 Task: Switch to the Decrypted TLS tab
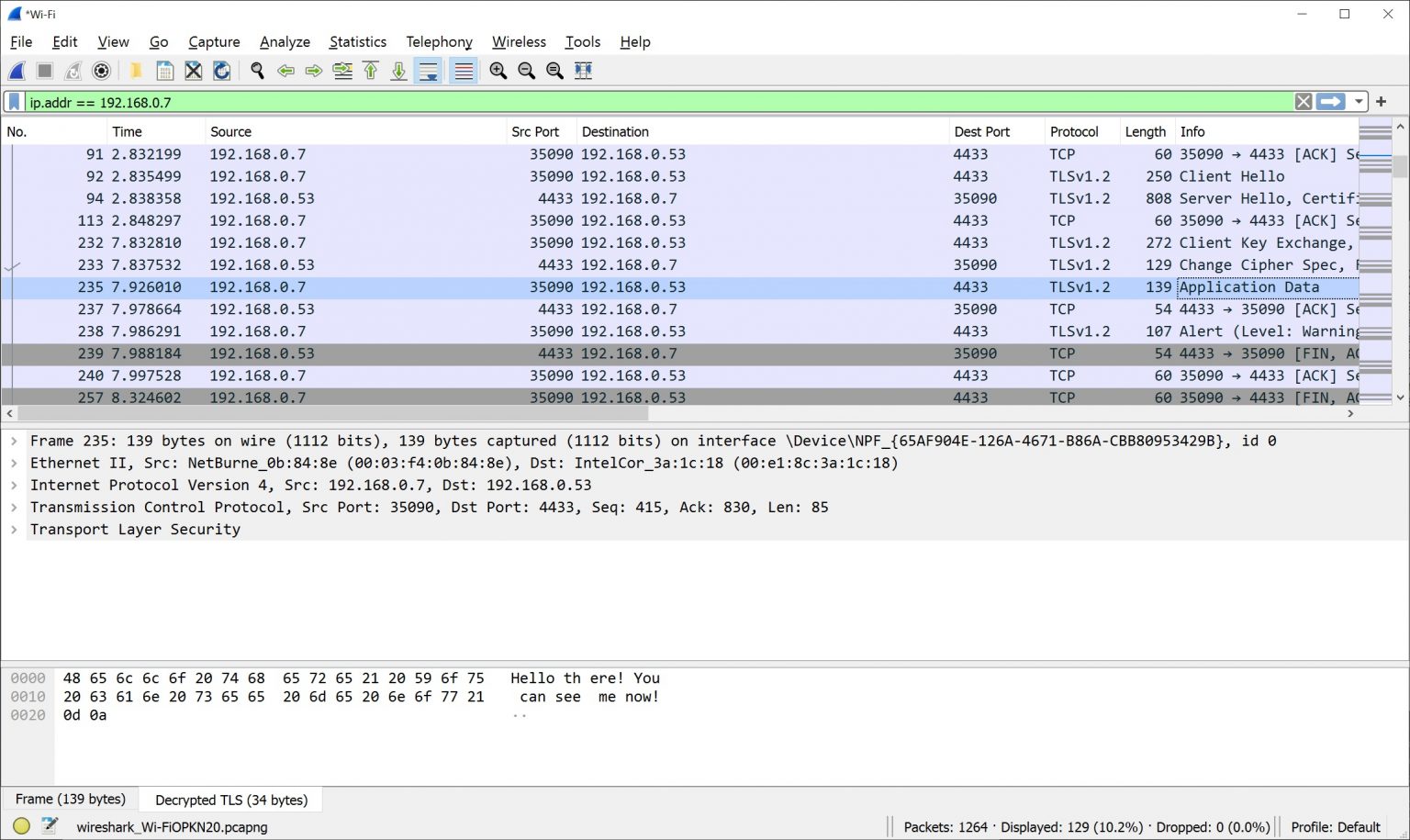point(230,800)
